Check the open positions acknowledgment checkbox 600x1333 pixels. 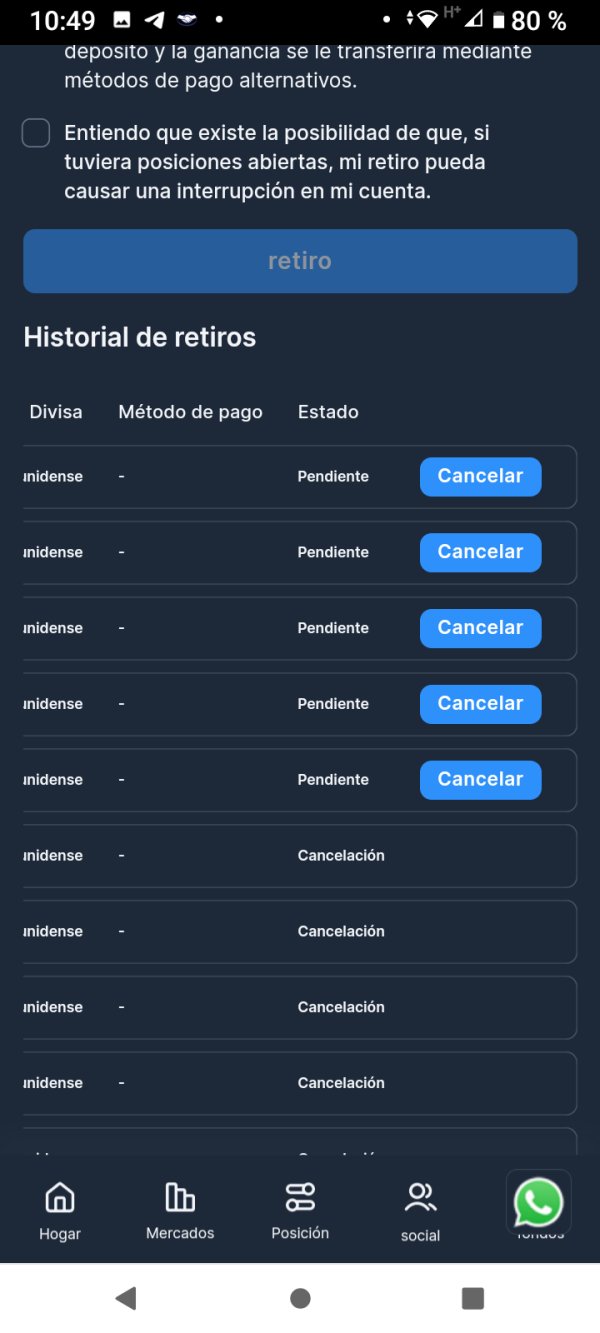[36, 133]
